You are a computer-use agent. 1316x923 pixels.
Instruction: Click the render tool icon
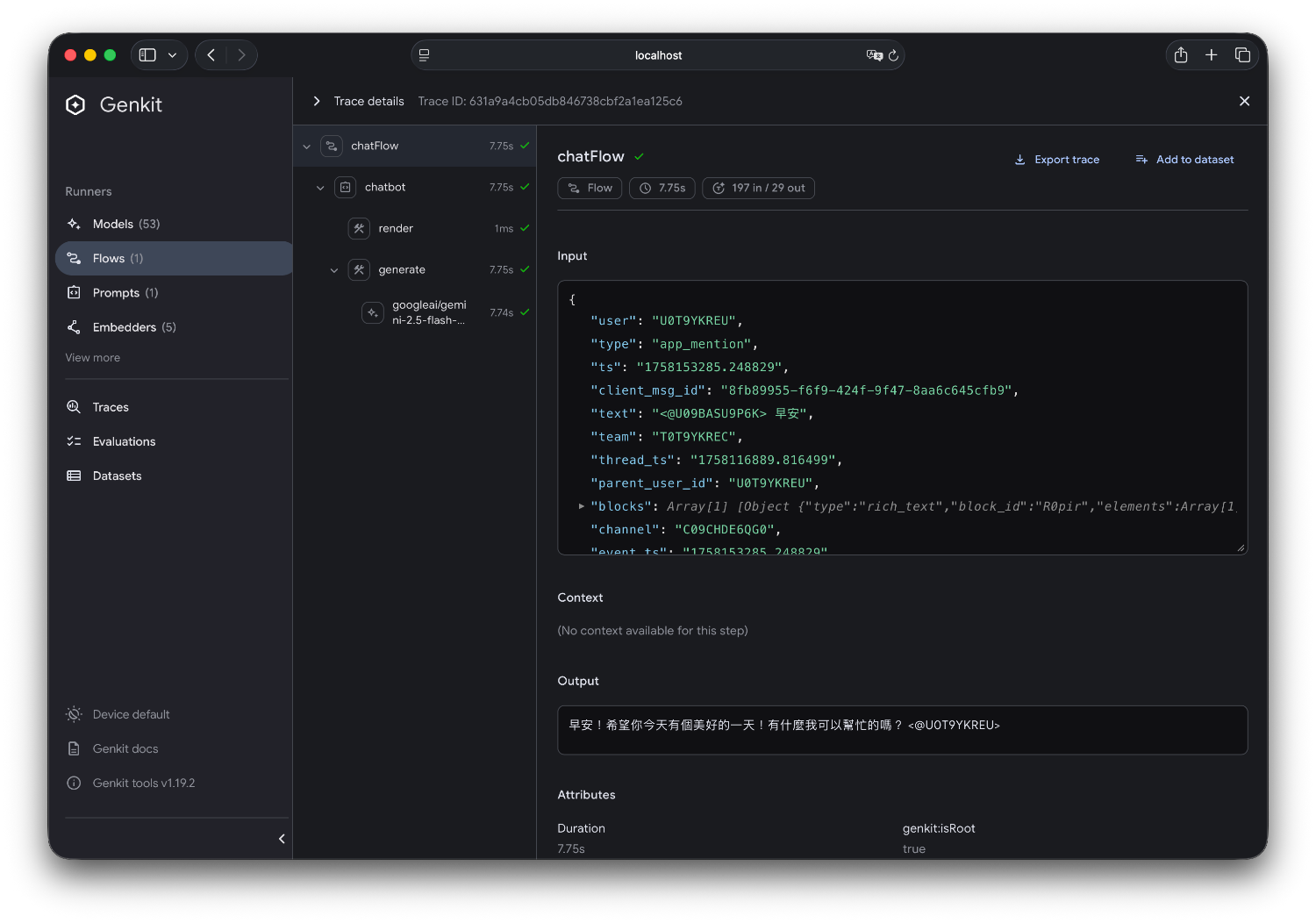pos(359,228)
